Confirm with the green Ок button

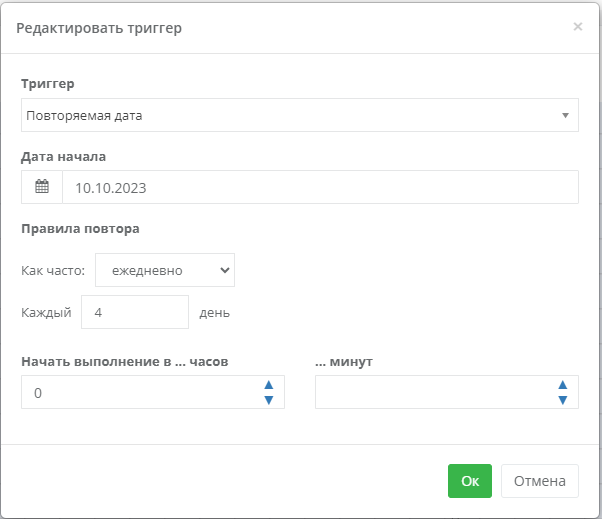click(x=470, y=481)
